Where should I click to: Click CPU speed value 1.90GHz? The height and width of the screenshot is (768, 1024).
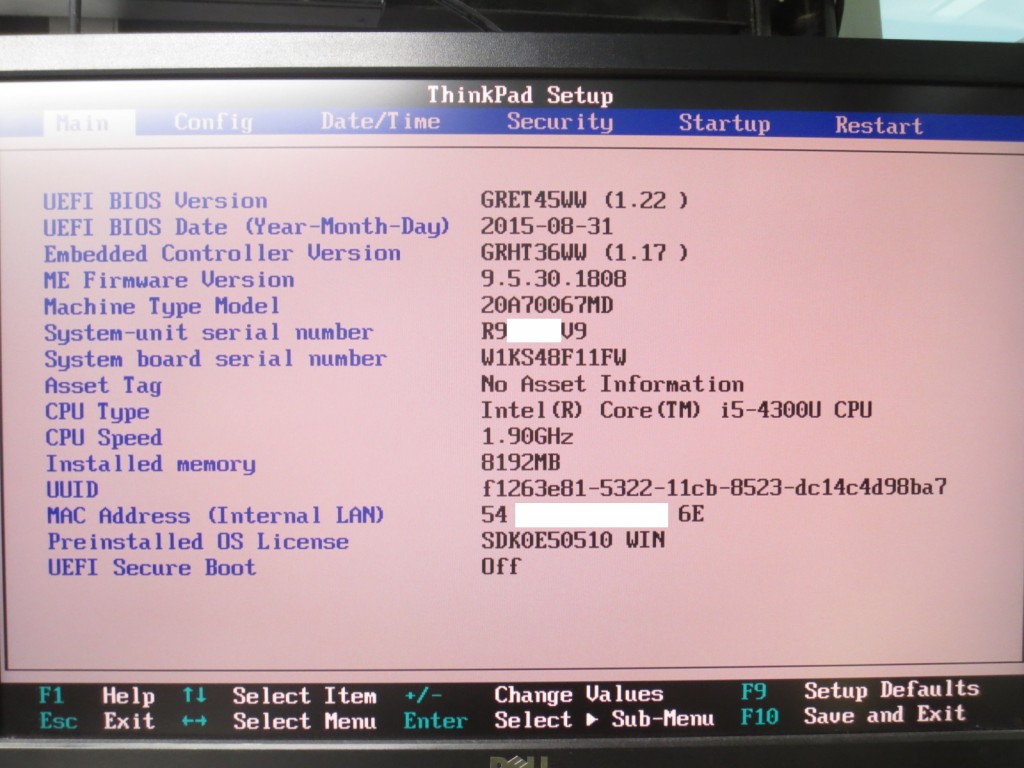[x=527, y=436]
